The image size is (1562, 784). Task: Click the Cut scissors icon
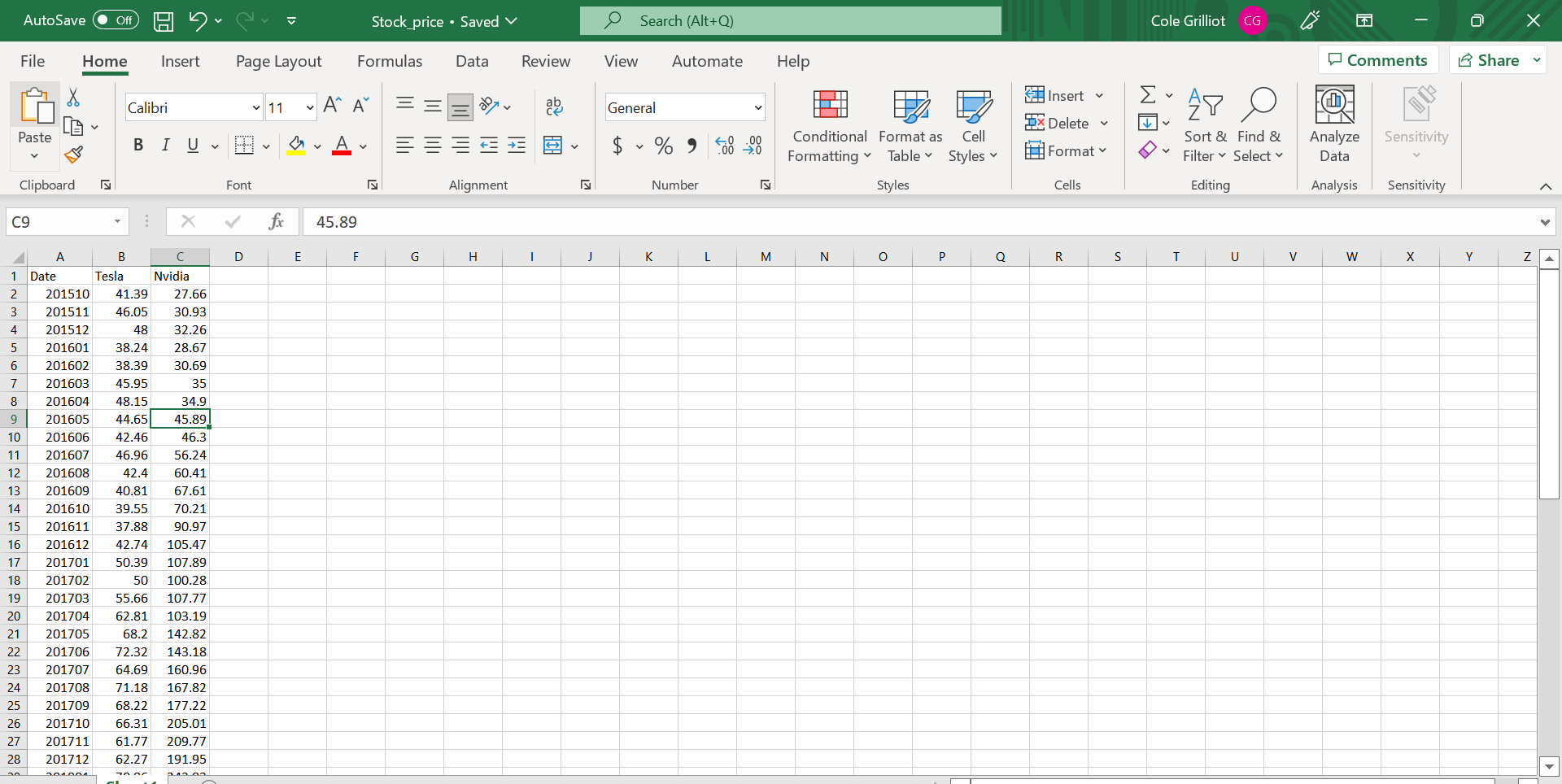click(x=73, y=98)
